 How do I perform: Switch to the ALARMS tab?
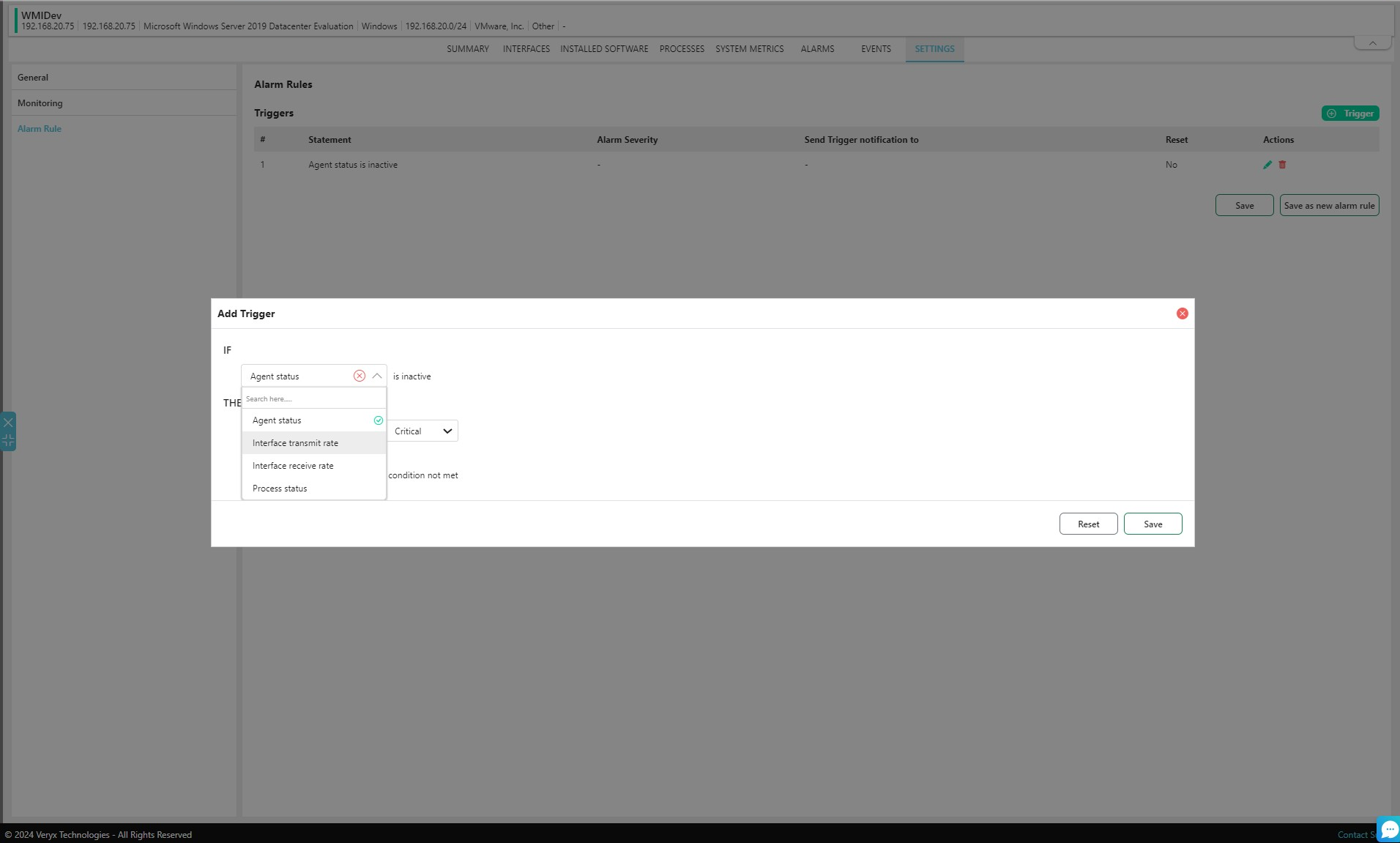(x=817, y=49)
